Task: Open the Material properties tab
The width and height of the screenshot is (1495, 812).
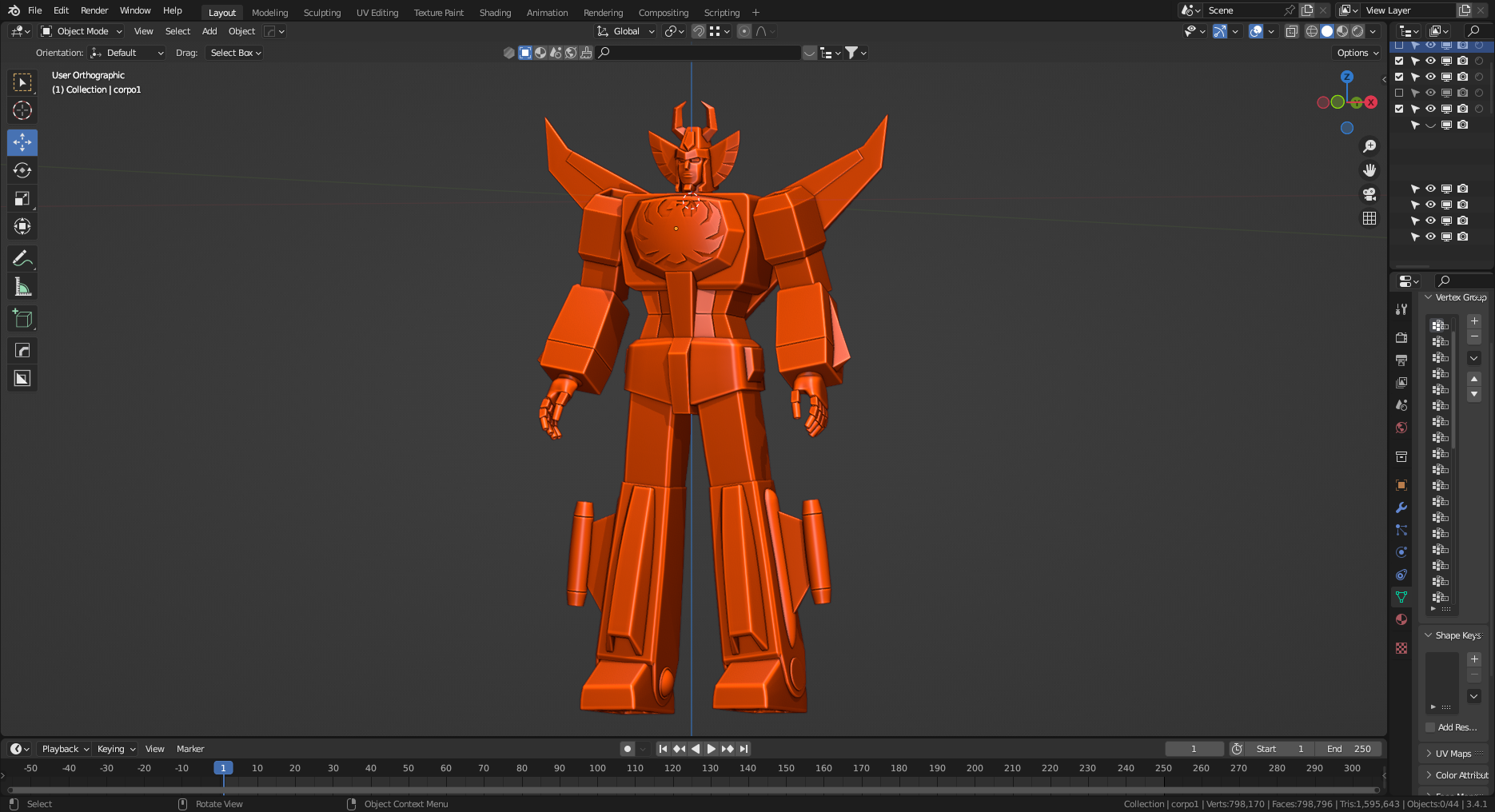Action: pyautogui.click(x=1401, y=619)
